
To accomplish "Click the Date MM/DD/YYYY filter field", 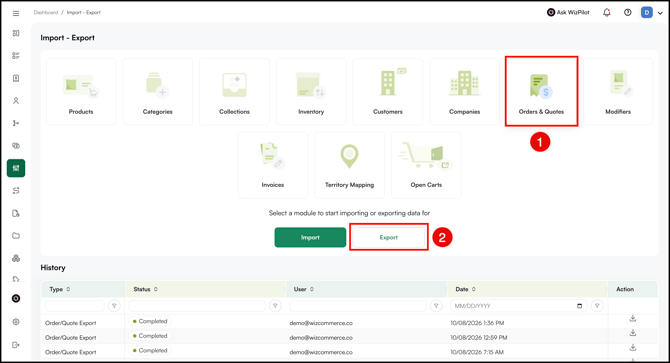I will click(519, 306).
